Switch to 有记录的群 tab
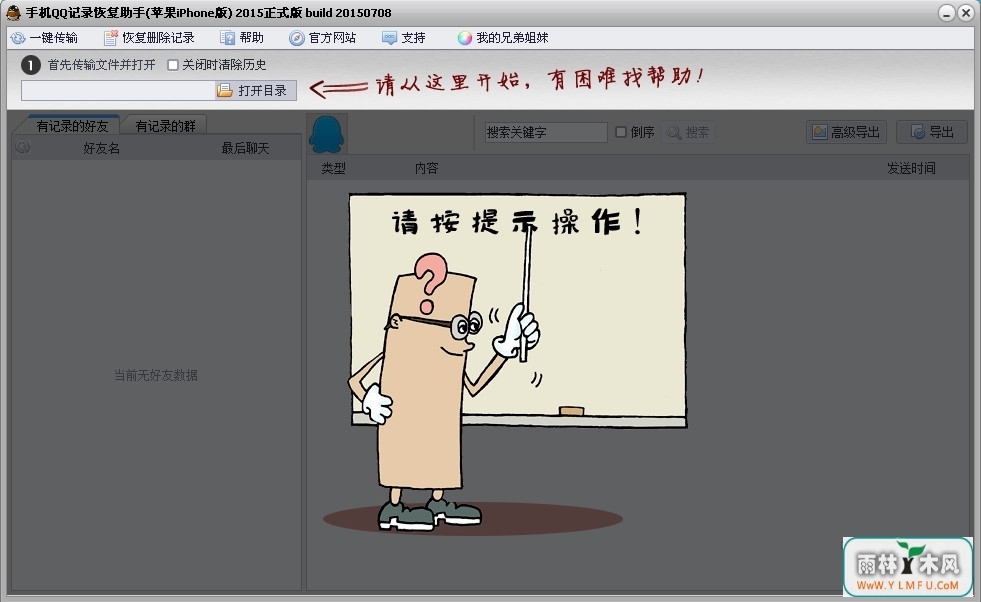The height and width of the screenshot is (602, 981). [165, 126]
